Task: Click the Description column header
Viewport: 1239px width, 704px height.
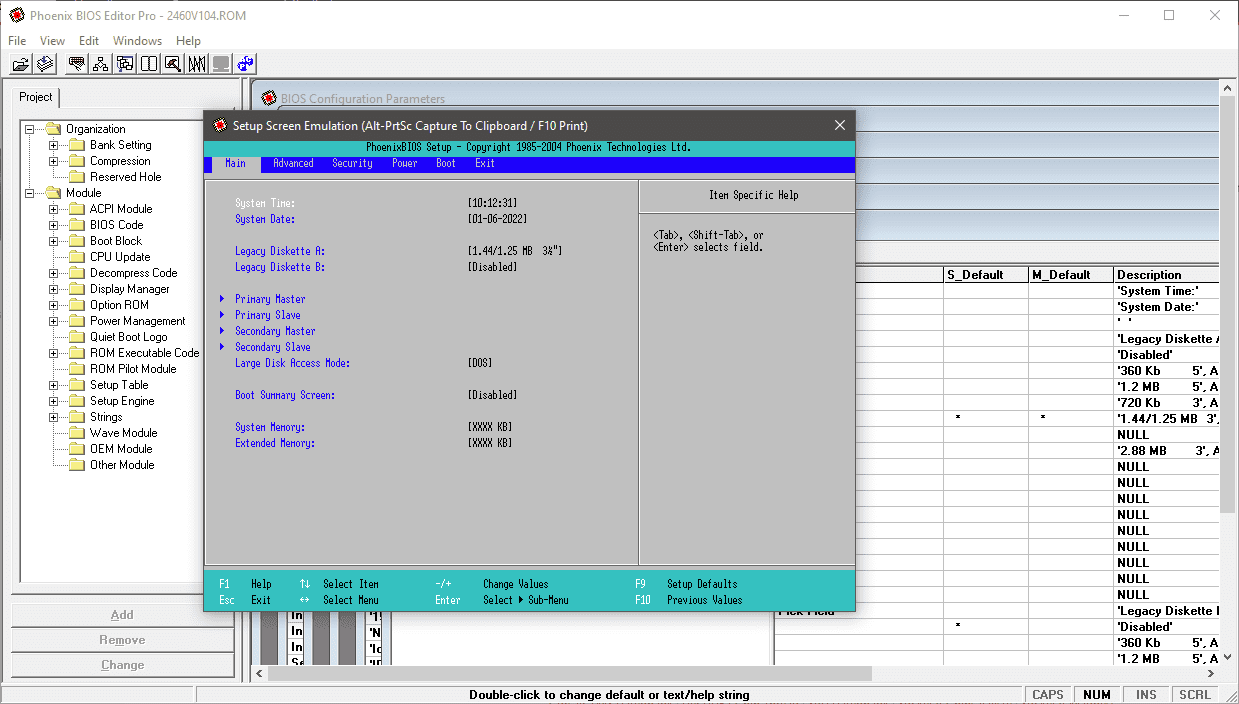Action: coord(1167,274)
